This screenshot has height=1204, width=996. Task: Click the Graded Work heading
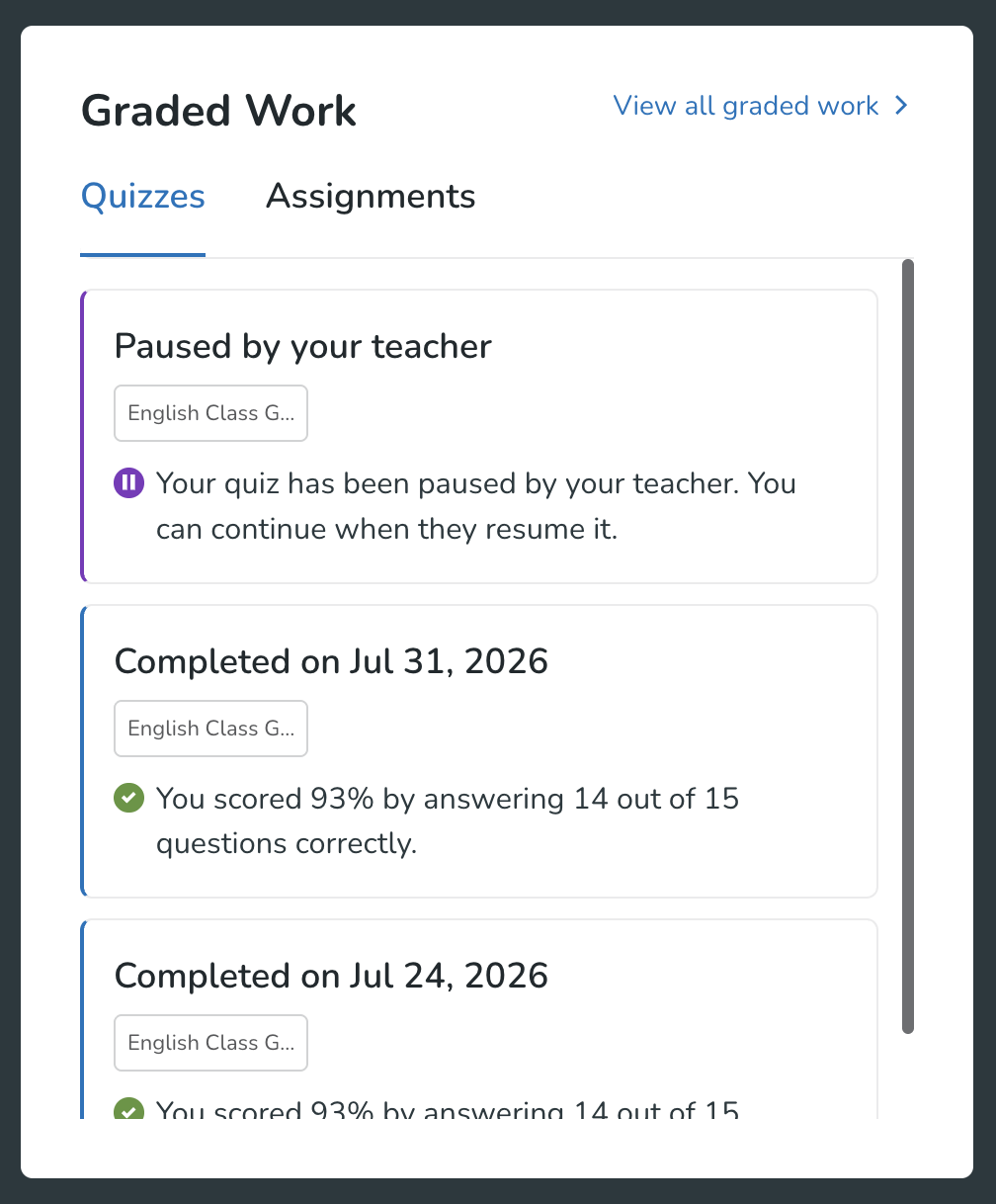[x=218, y=110]
